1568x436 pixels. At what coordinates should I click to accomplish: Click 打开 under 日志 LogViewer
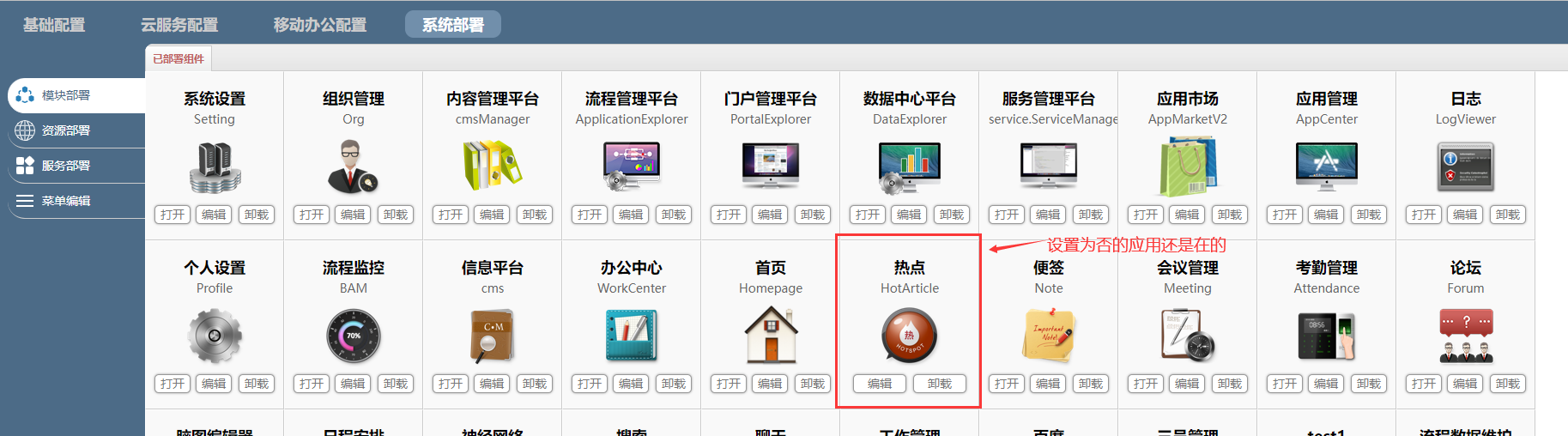[1424, 215]
